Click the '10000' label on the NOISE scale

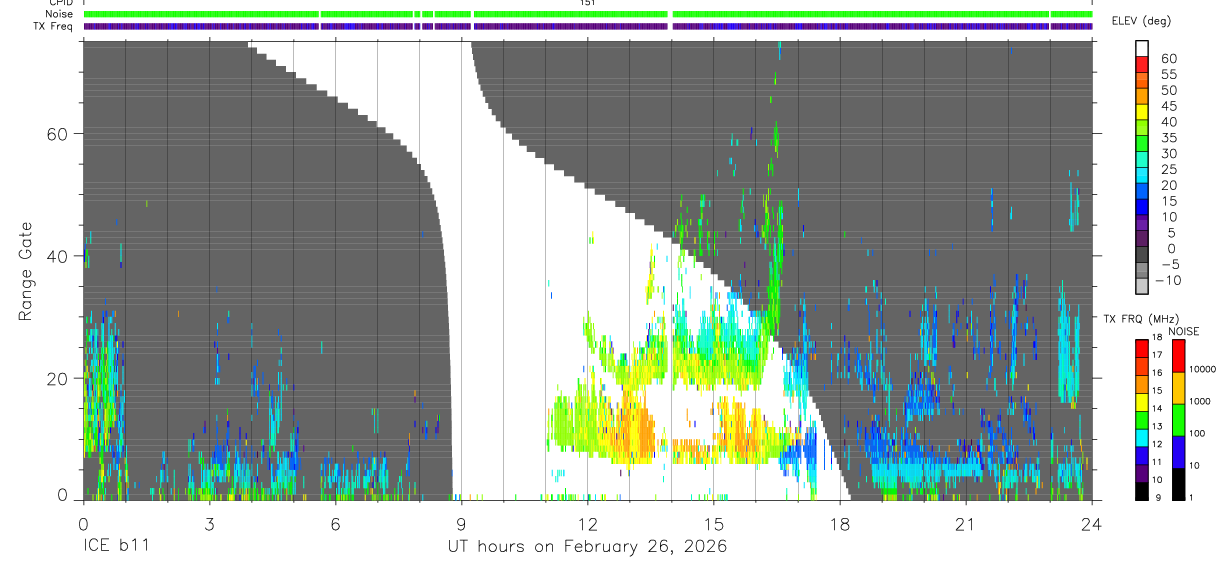point(1205,369)
